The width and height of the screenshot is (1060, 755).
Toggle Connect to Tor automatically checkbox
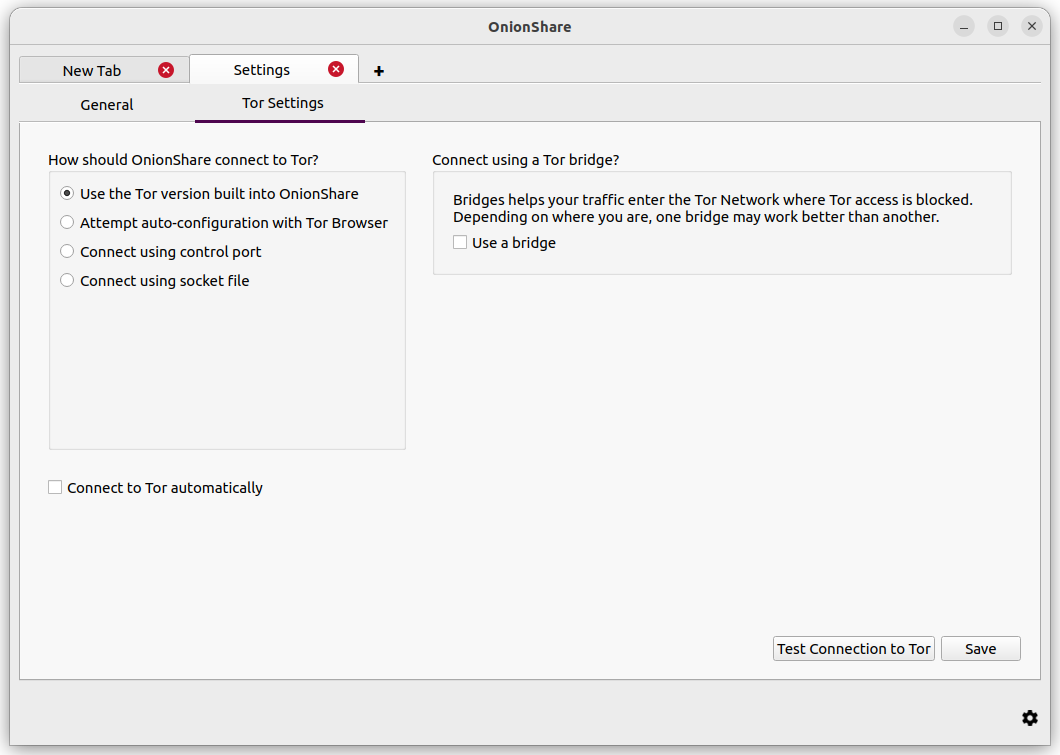(x=155, y=488)
